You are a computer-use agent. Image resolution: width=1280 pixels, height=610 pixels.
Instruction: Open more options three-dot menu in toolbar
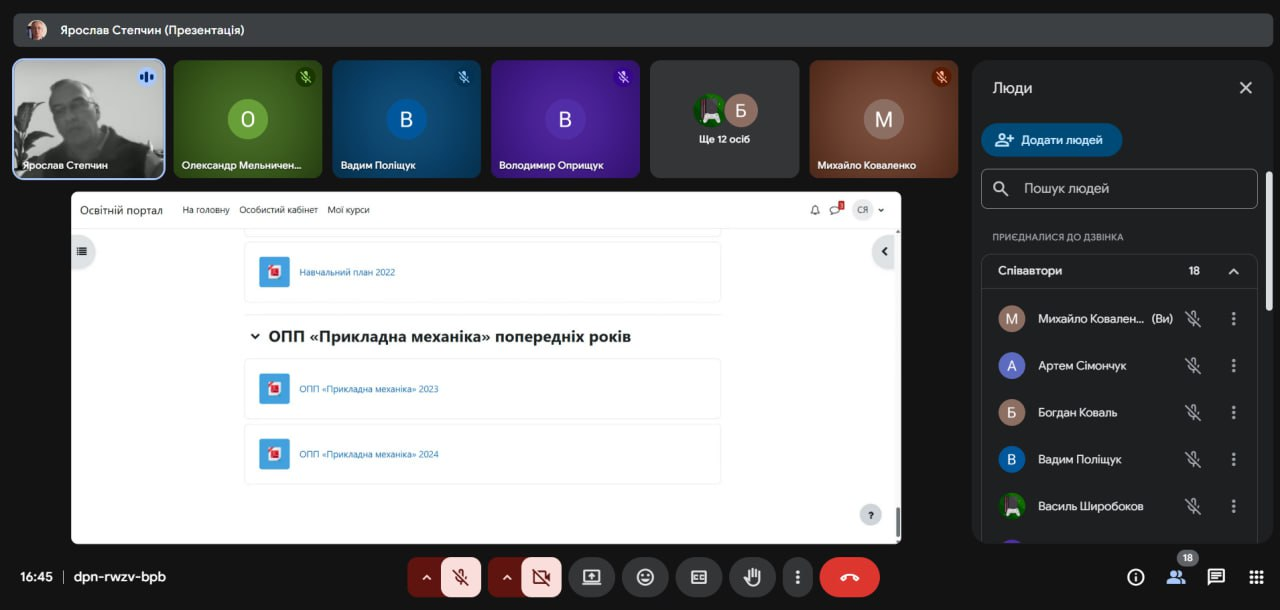tap(797, 577)
